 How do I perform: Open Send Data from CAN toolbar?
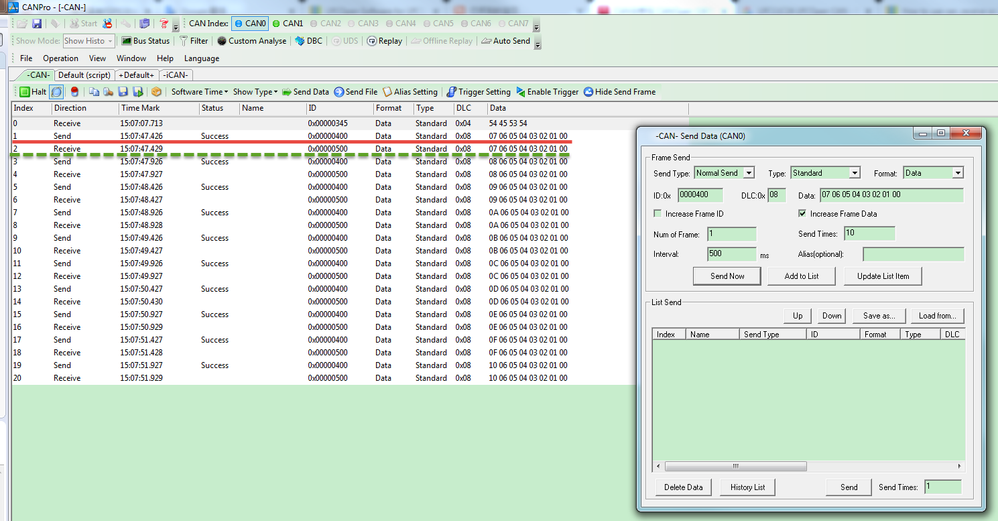pyautogui.click(x=306, y=92)
